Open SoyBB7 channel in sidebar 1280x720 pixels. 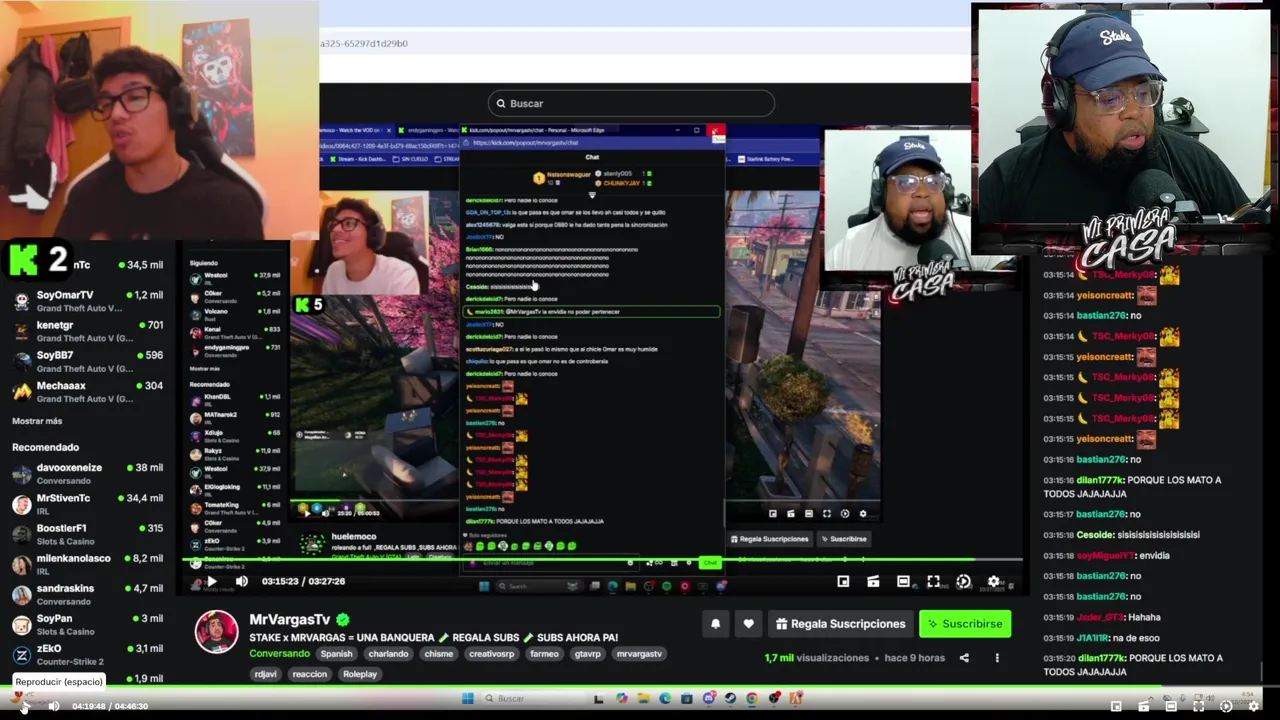click(88, 361)
